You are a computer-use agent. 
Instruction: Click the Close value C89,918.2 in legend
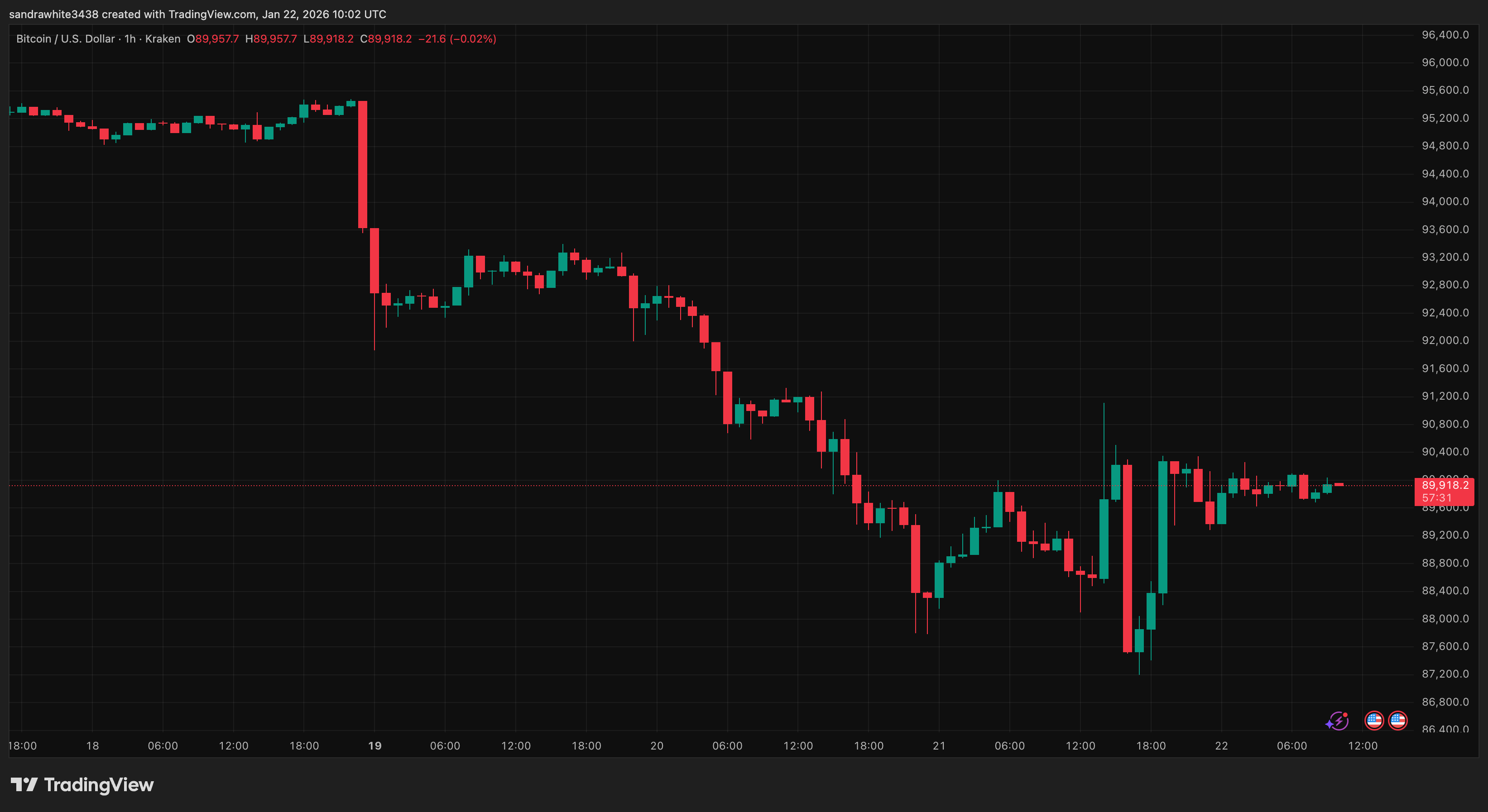(x=386, y=38)
